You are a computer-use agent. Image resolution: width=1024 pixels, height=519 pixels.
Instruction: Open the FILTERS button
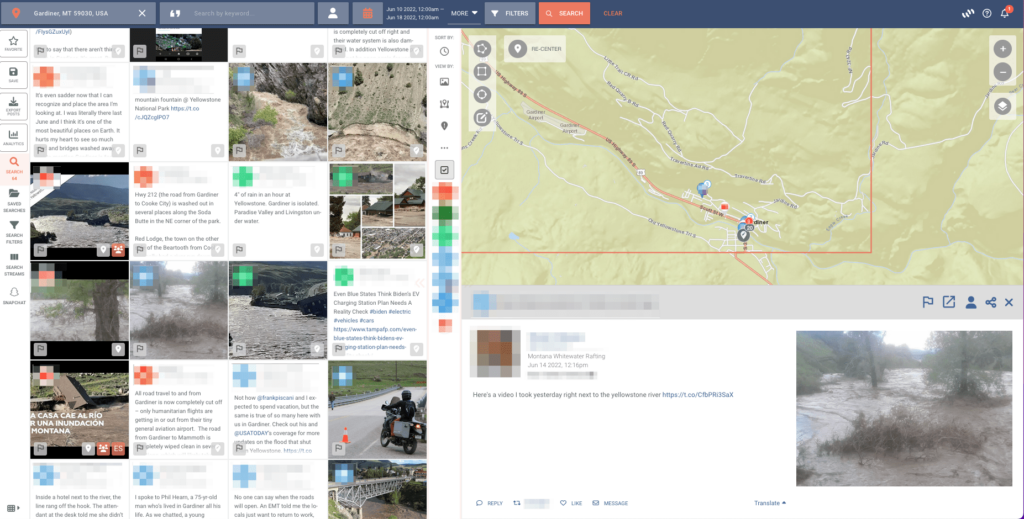click(x=510, y=13)
